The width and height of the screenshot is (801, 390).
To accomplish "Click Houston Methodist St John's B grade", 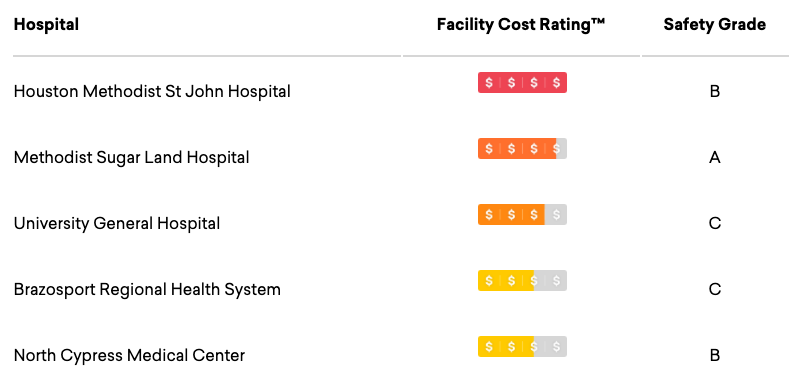I will click(715, 91).
